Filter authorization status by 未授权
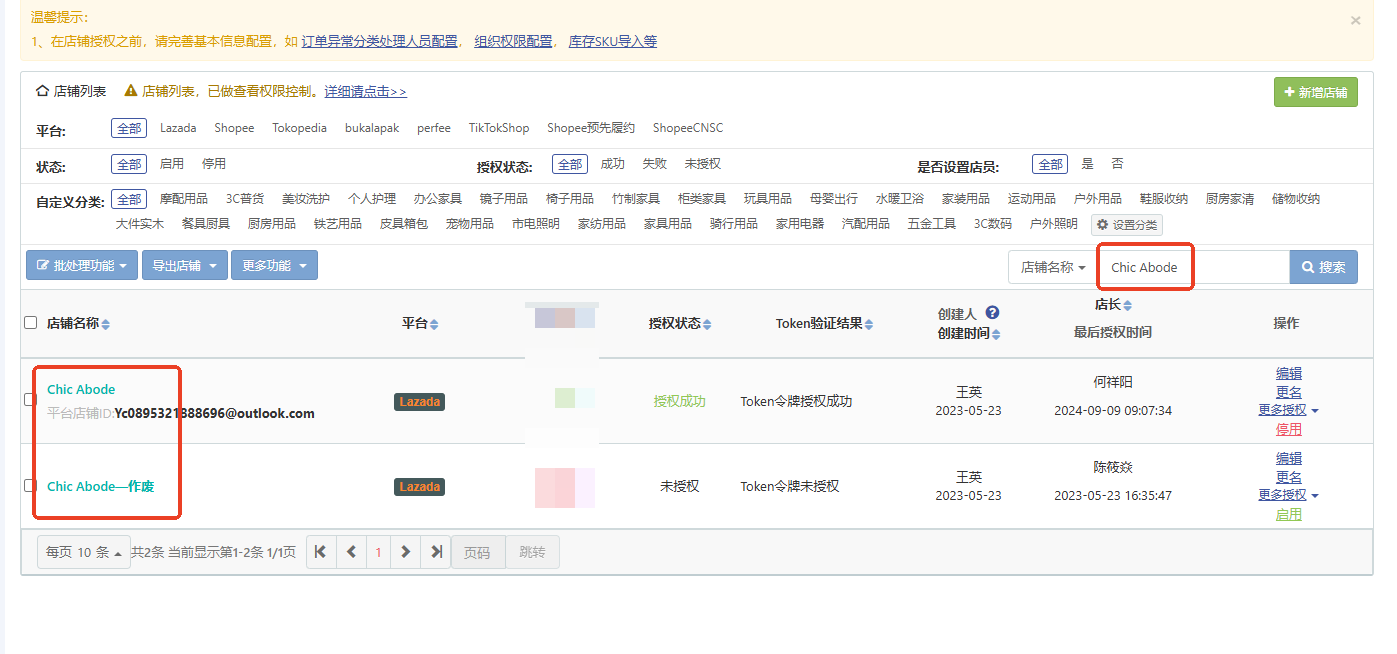 click(x=702, y=164)
